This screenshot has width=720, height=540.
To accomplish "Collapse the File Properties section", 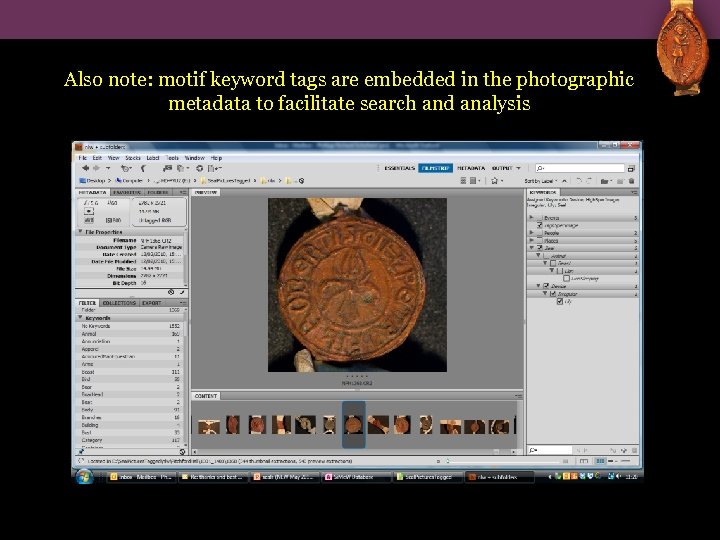I will click(79, 231).
